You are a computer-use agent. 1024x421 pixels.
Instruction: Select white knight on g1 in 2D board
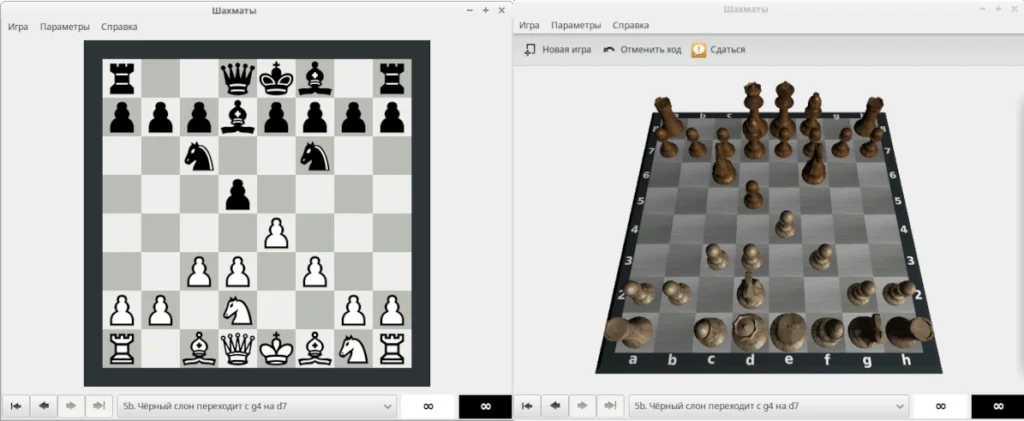[x=354, y=349]
